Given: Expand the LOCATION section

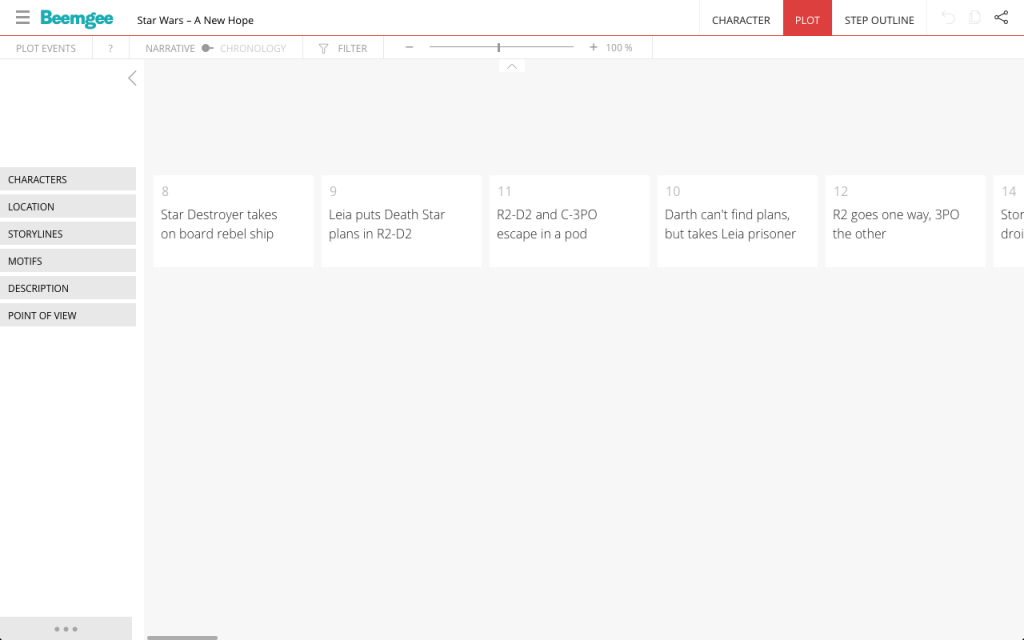Looking at the screenshot, I should pyautogui.click(x=68, y=206).
